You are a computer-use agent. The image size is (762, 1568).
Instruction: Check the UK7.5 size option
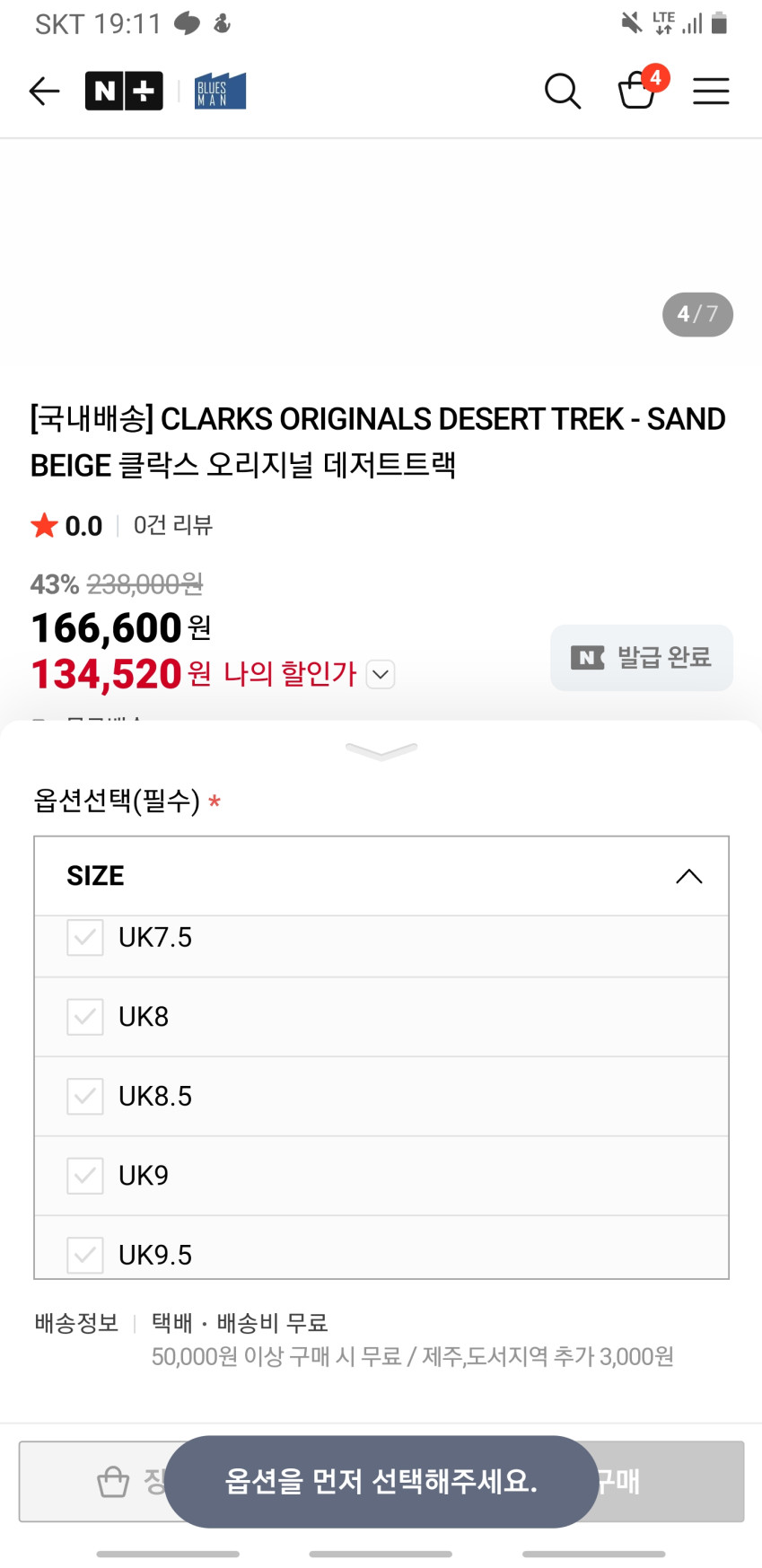click(85, 937)
